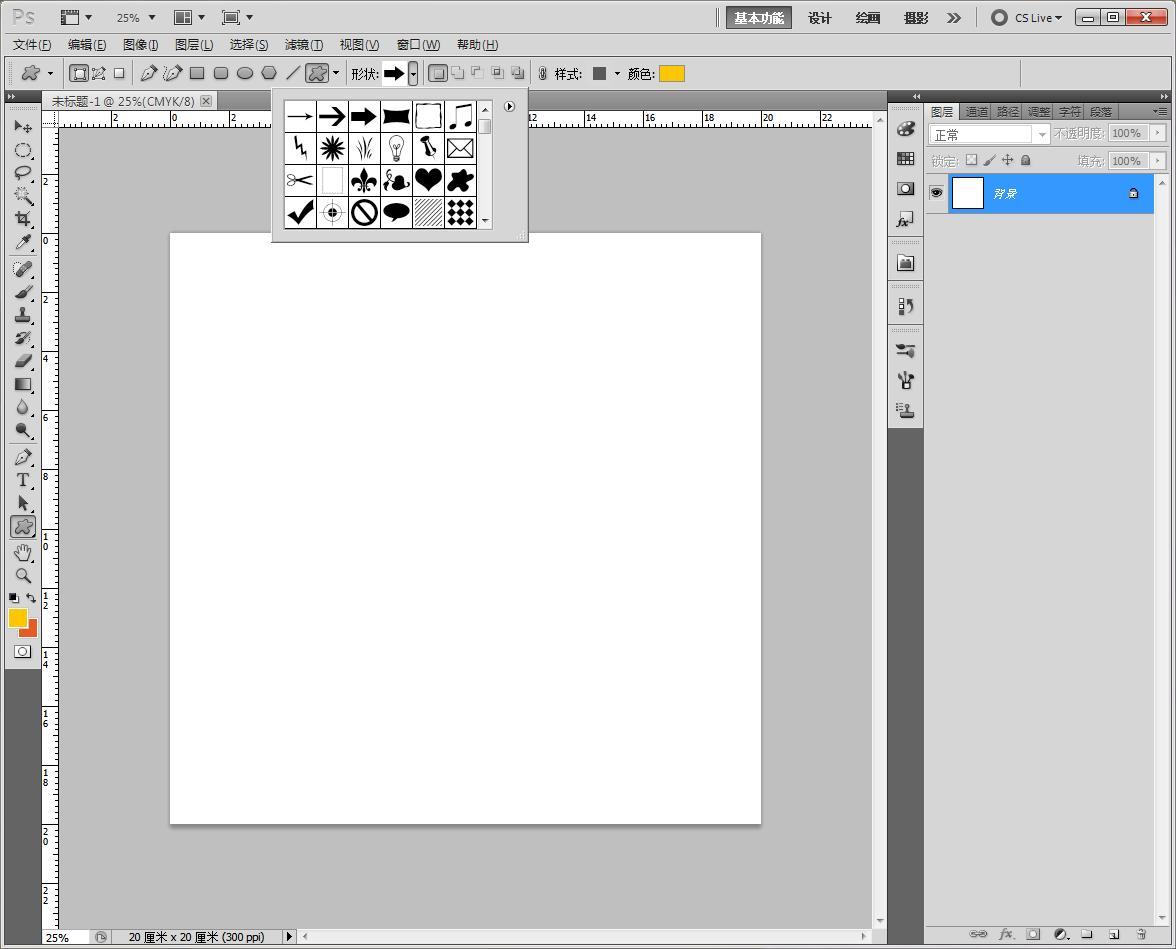Select the Crop tool in the toolbox
This screenshot has width=1176, height=949.
(22, 219)
